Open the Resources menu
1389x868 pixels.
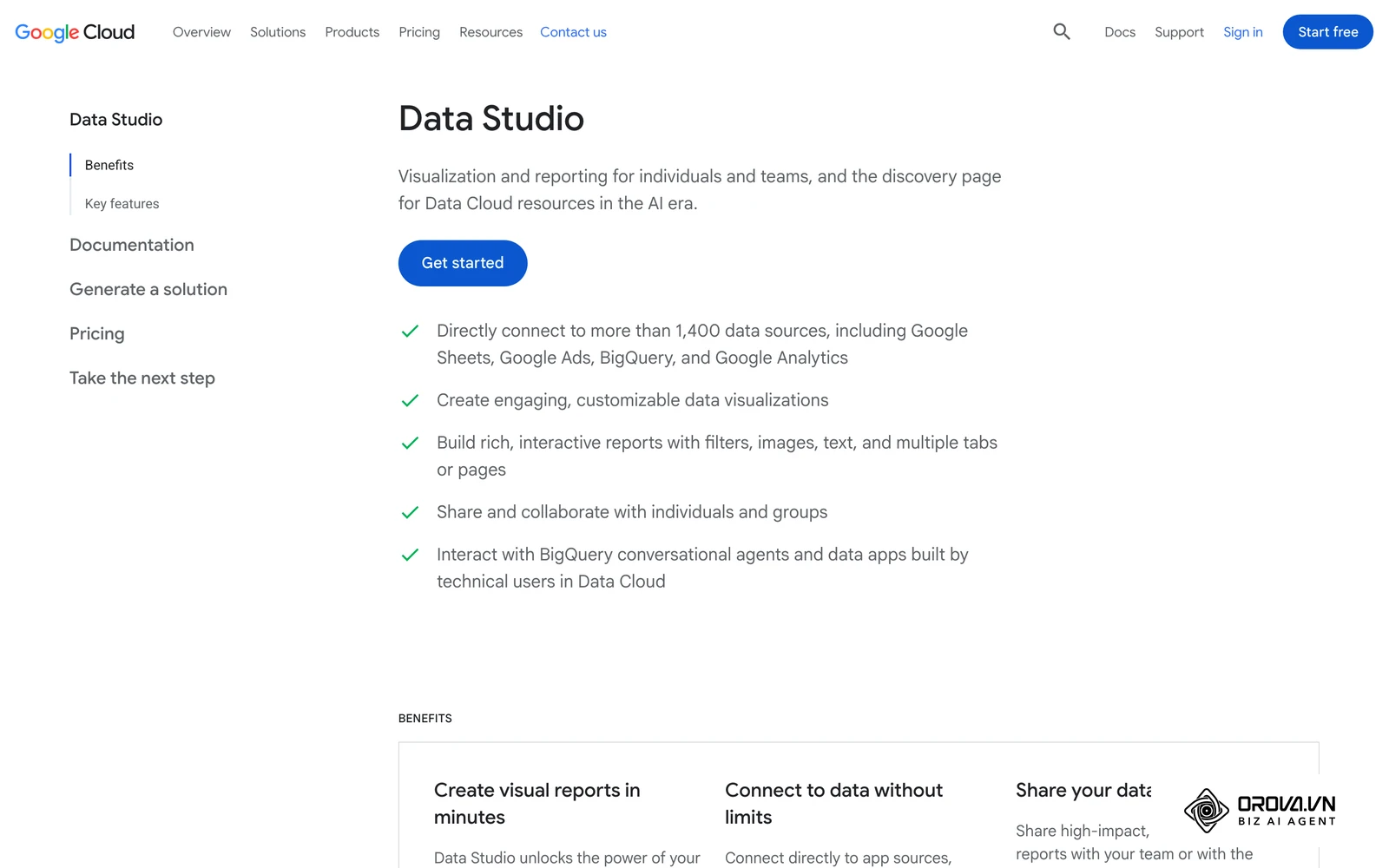tap(491, 32)
